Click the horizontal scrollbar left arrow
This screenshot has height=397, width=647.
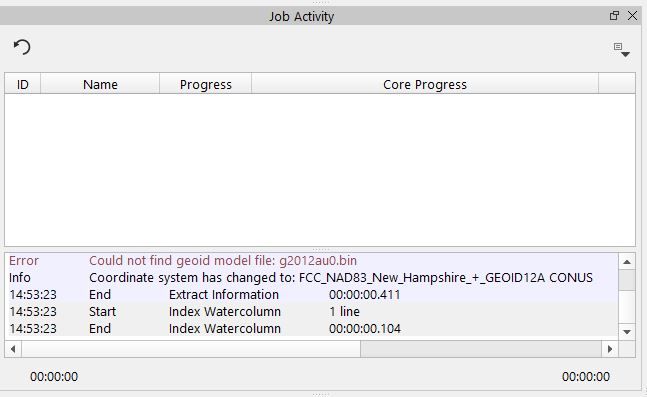13,349
